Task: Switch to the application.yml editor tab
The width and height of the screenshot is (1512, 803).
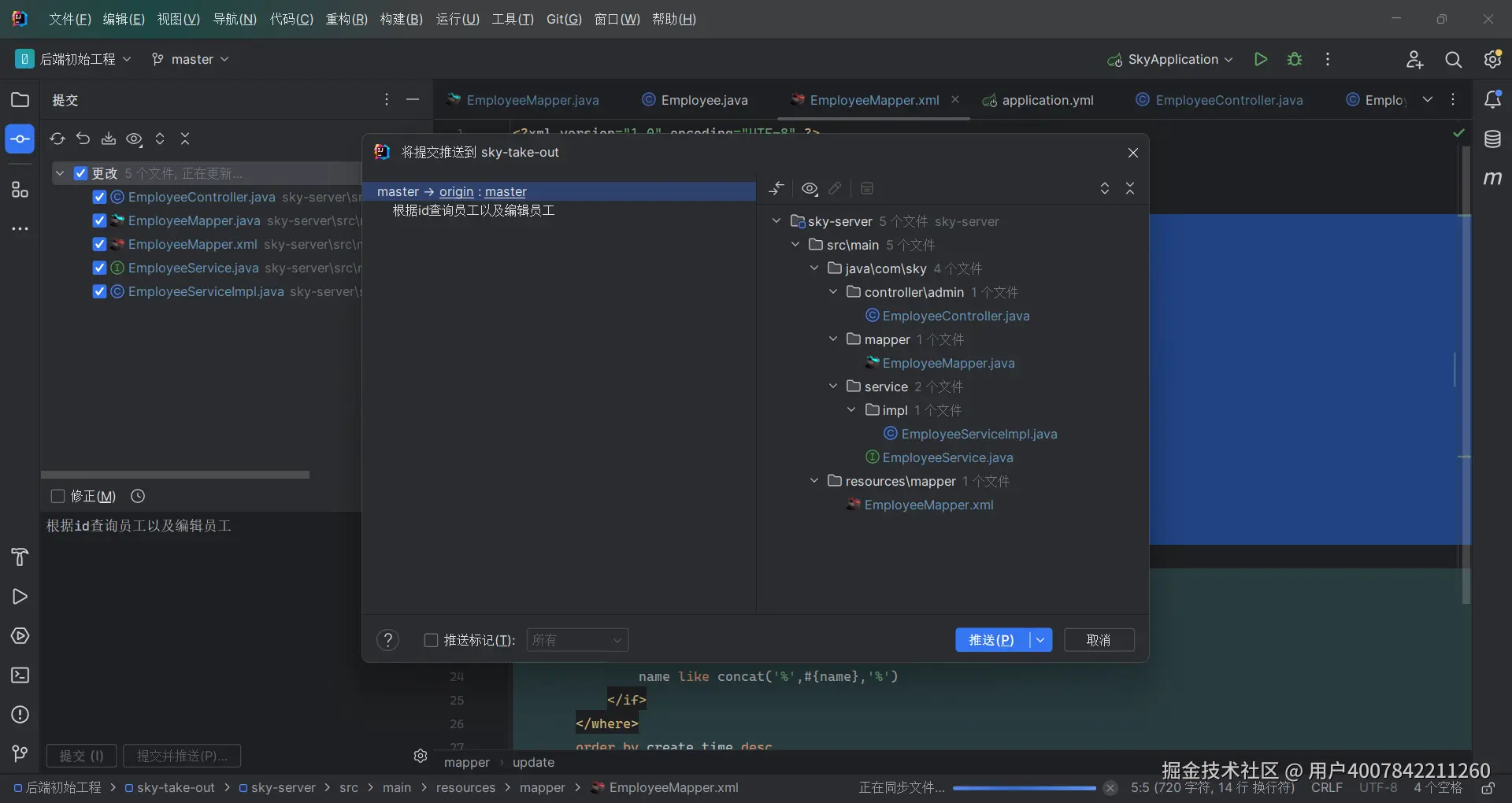Action: tap(1038, 100)
